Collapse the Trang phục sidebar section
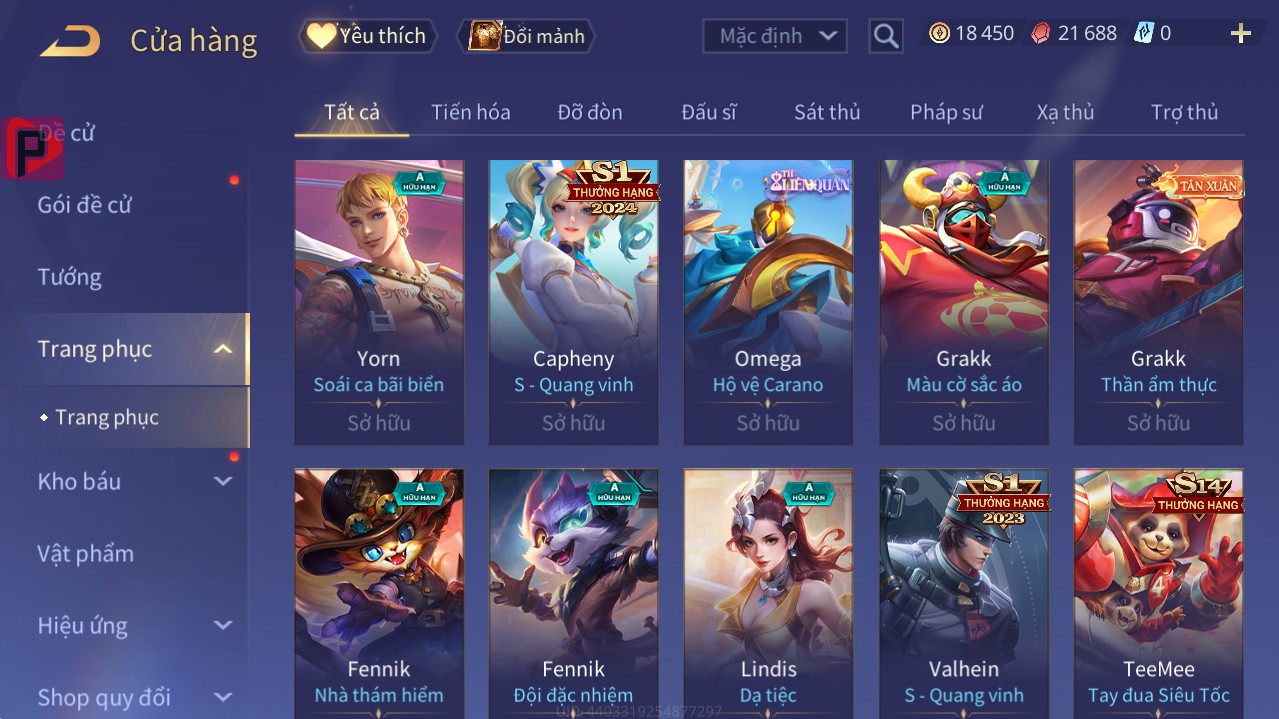The width and height of the screenshot is (1279, 719). click(x=223, y=349)
